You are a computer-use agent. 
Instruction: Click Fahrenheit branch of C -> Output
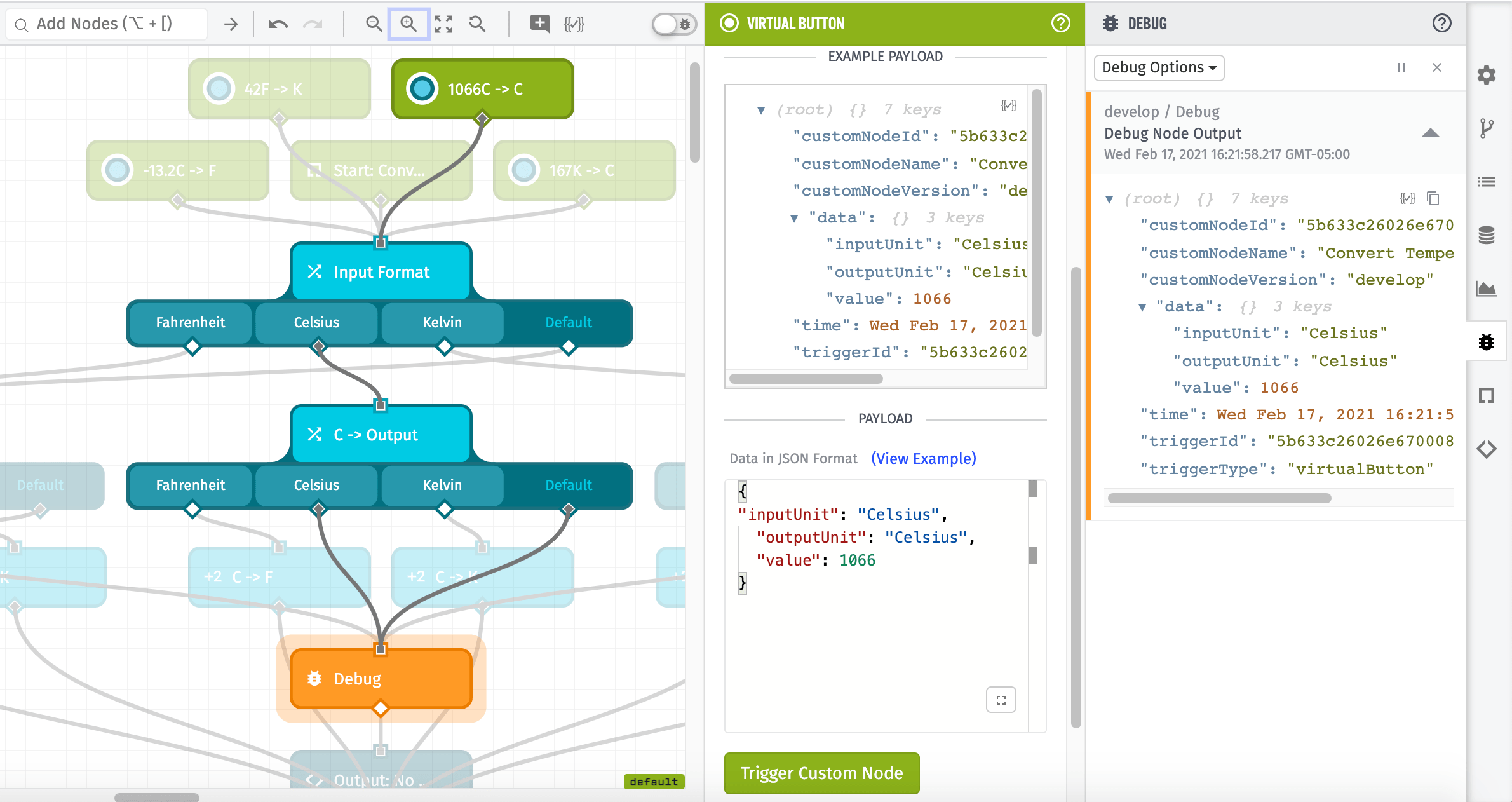[191, 485]
